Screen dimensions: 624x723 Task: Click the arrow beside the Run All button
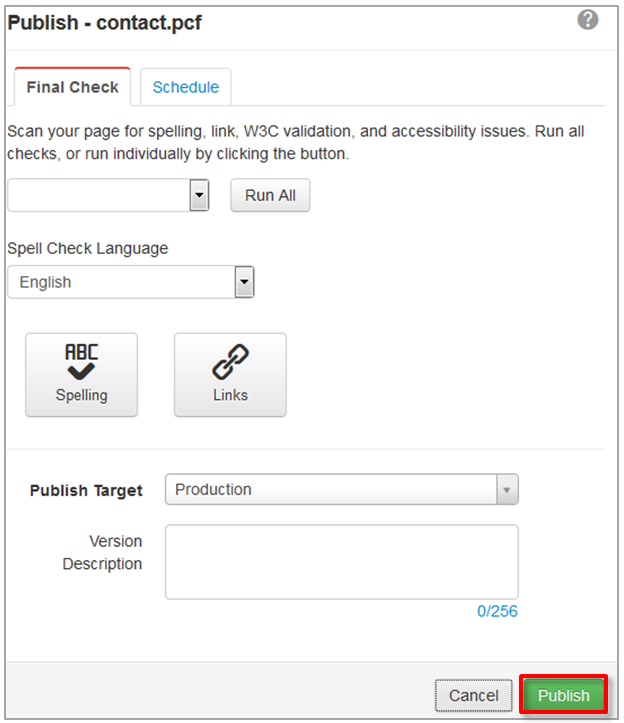tap(200, 195)
